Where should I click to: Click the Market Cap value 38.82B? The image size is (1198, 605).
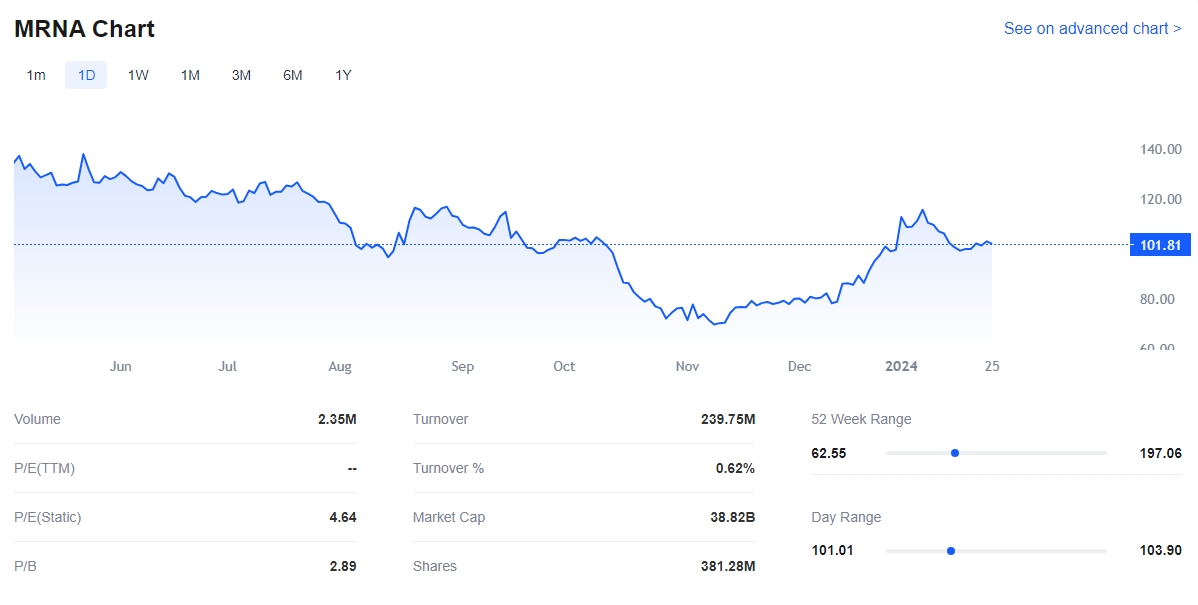coord(733,517)
